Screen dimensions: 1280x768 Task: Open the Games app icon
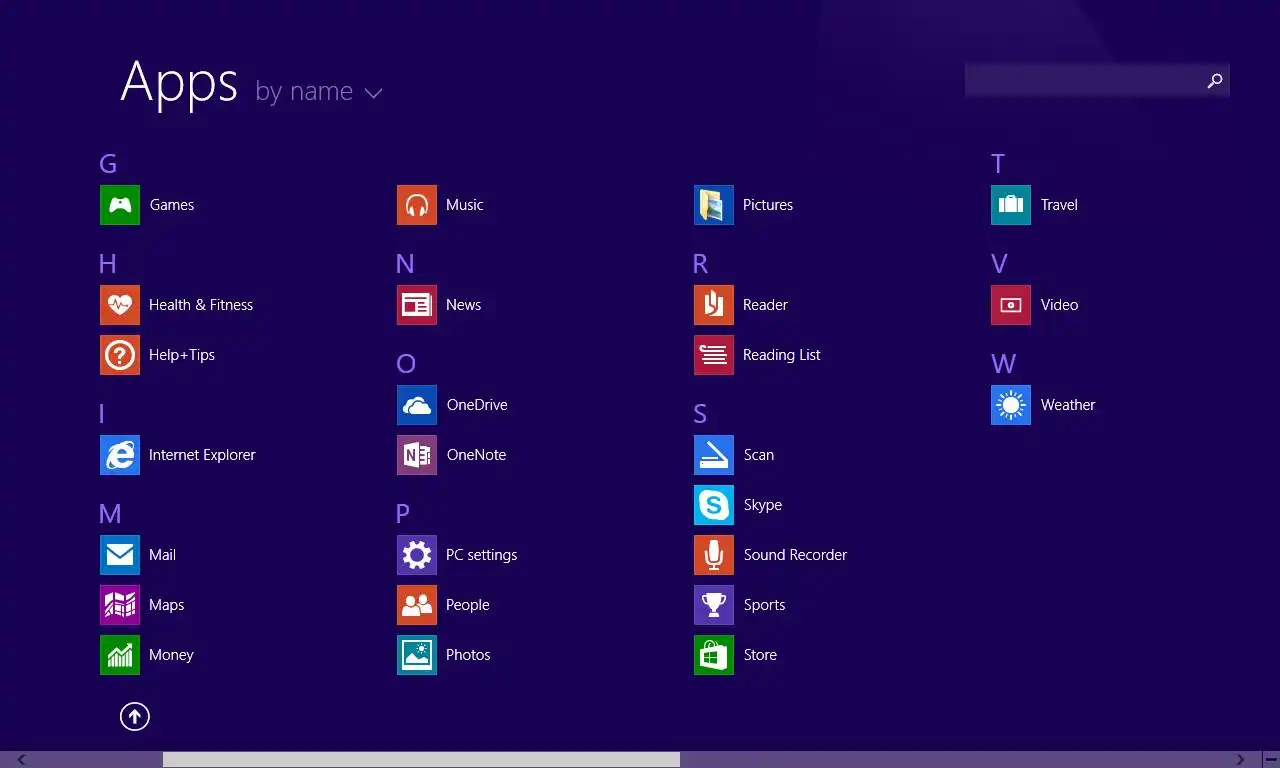point(120,205)
